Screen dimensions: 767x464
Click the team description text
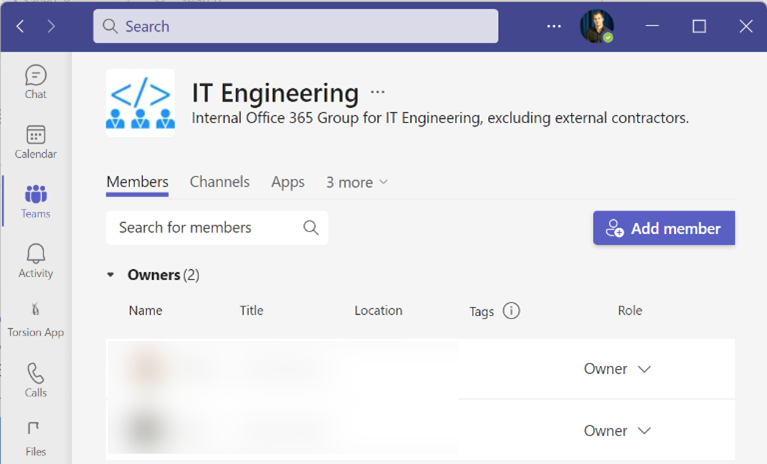[440, 118]
